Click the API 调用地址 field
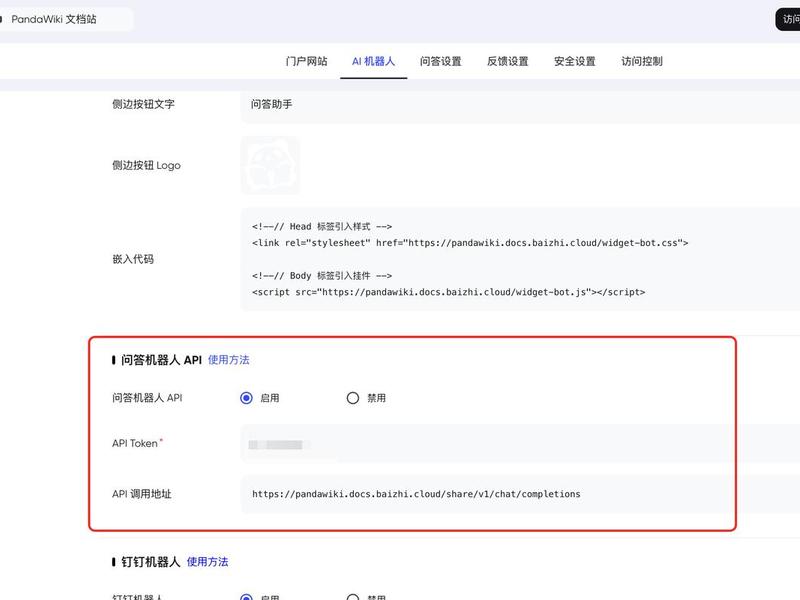Viewport: 800px width, 600px height. pyautogui.click(x=520, y=494)
